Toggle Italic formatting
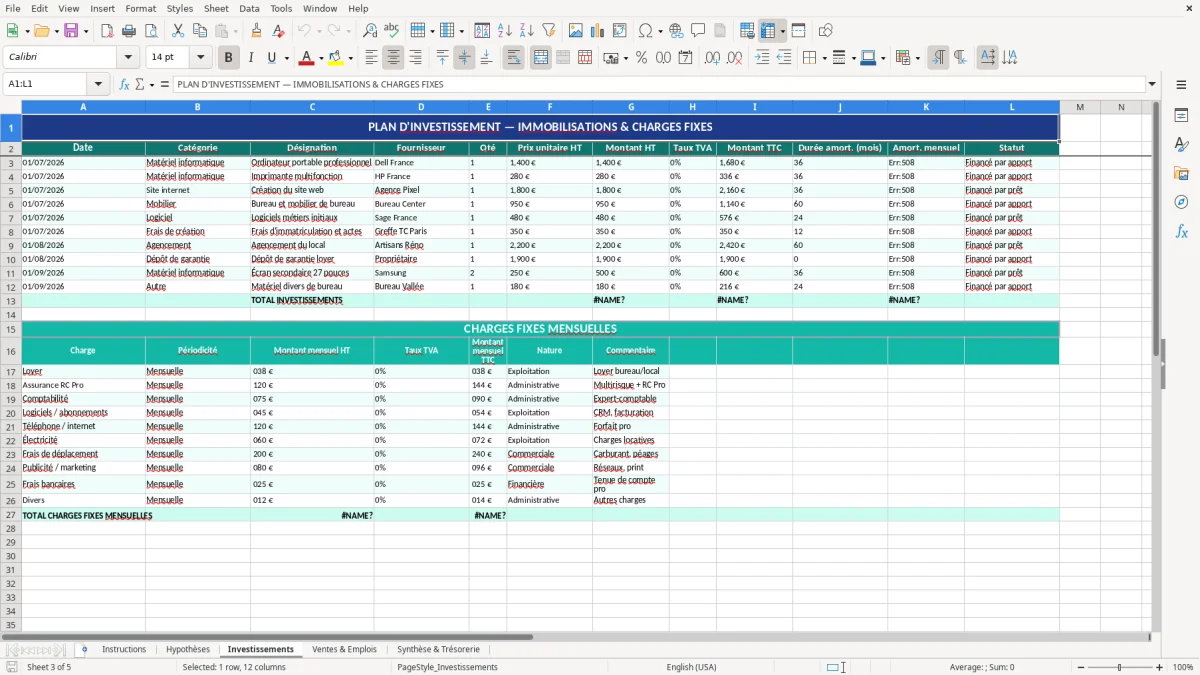 (250, 58)
